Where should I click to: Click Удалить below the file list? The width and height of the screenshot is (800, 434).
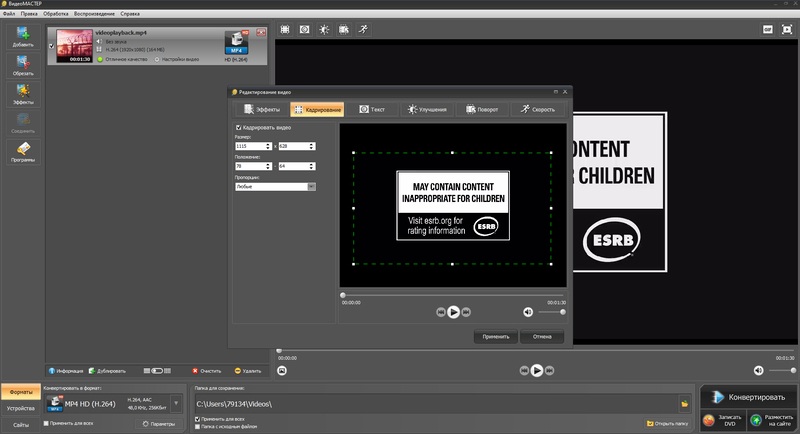coord(248,371)
